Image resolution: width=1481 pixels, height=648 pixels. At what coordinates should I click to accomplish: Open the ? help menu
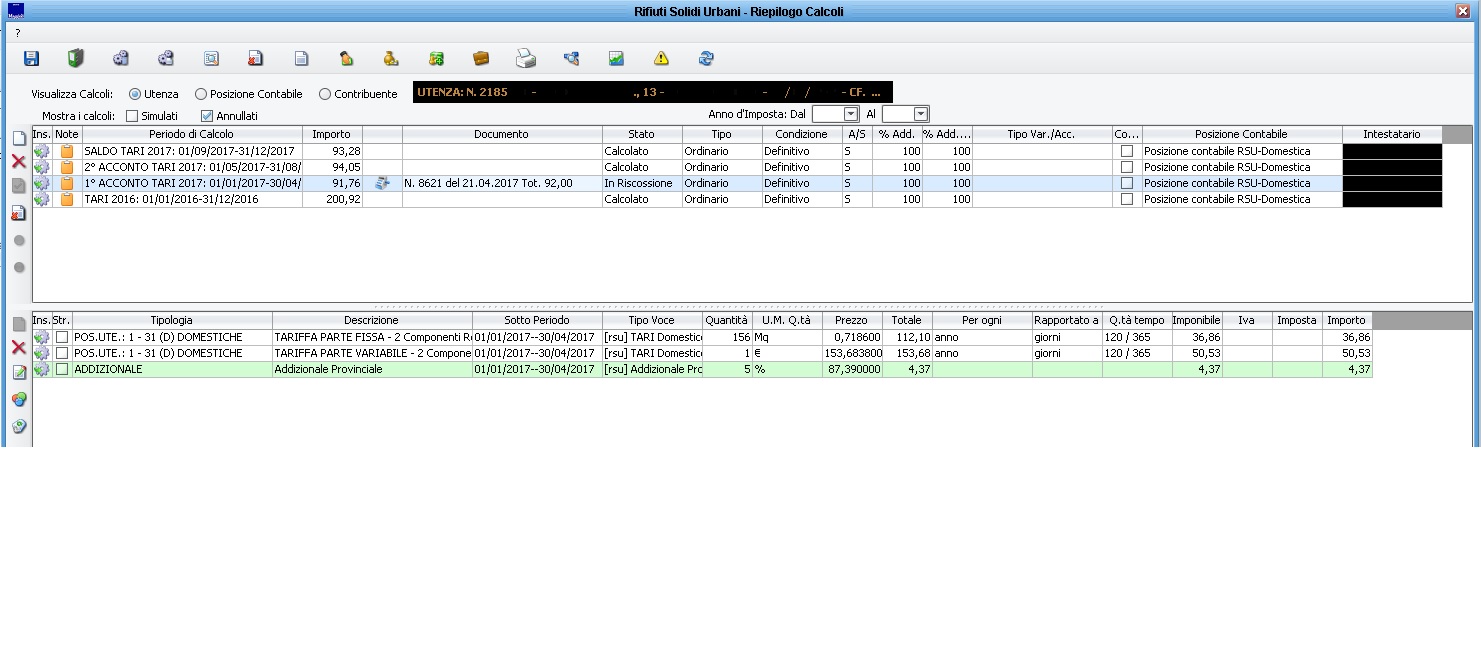(17, 33)
